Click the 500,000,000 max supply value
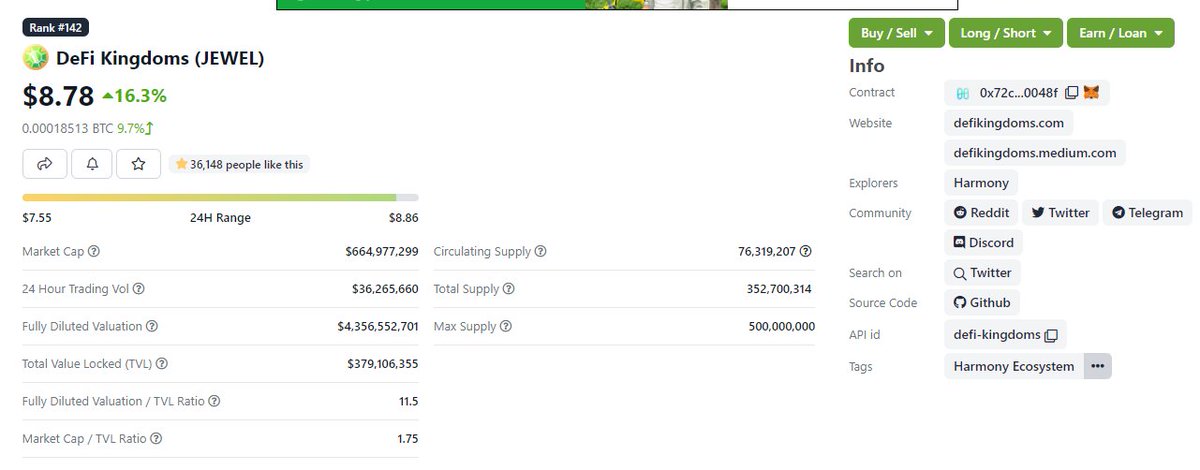Screen dimensions: 1200x470 tap(781, 326)
